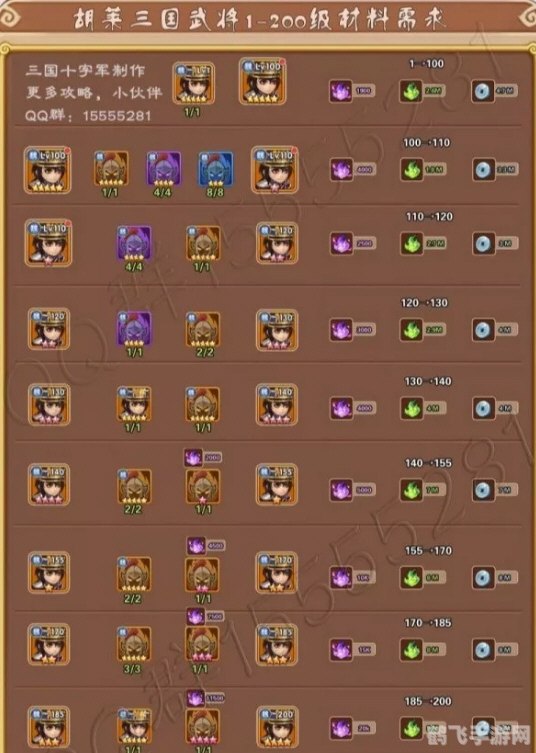Click the Lv200 hero portrait at bottom
The image size is (536, 753).
click(277, 727)
